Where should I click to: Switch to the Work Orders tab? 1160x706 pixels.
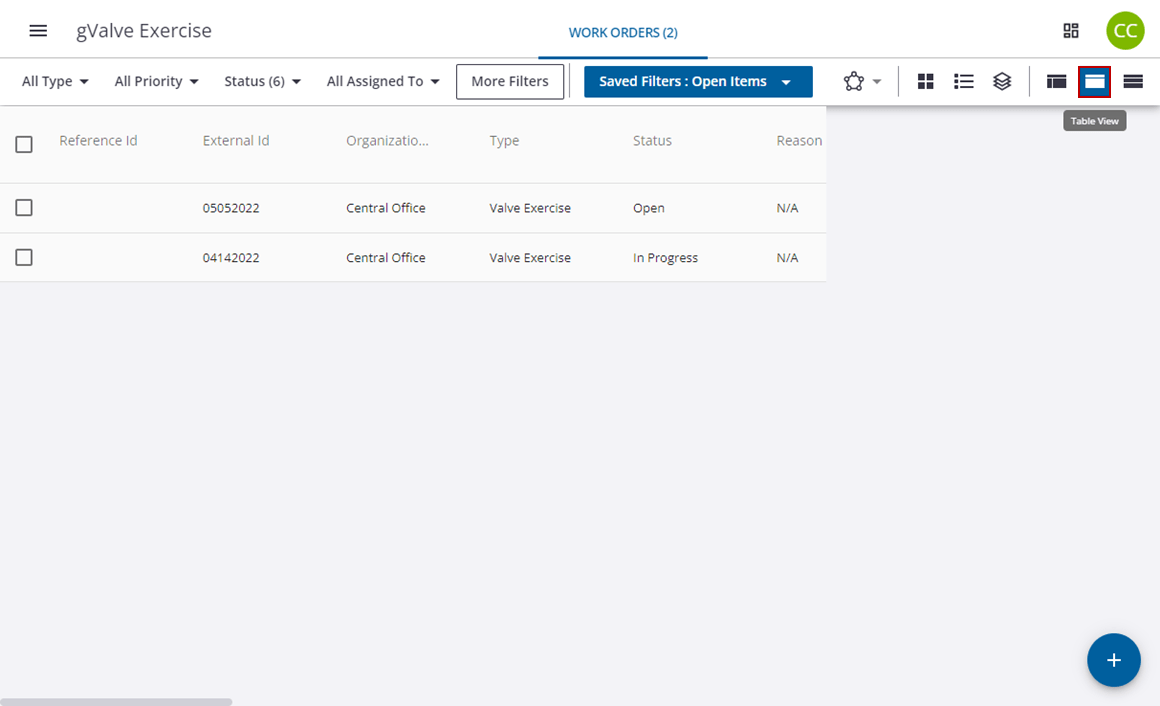pyautogui.click(x=622, y=31)
